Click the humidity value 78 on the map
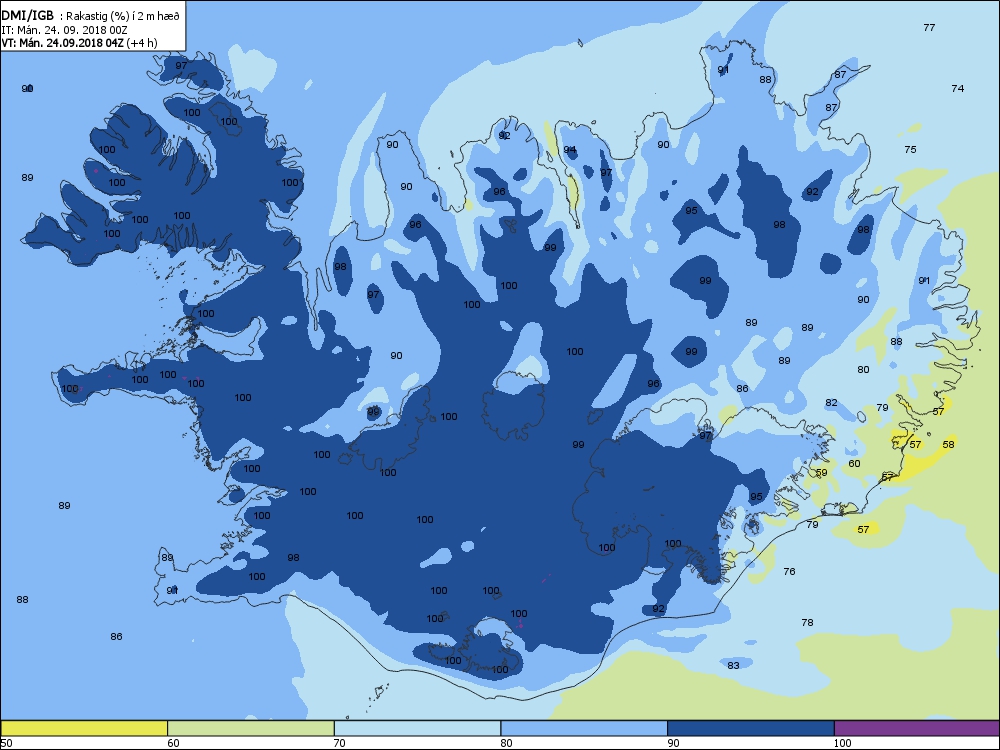The height and width of the screenshot is (750, 1000). pos(807,622)
